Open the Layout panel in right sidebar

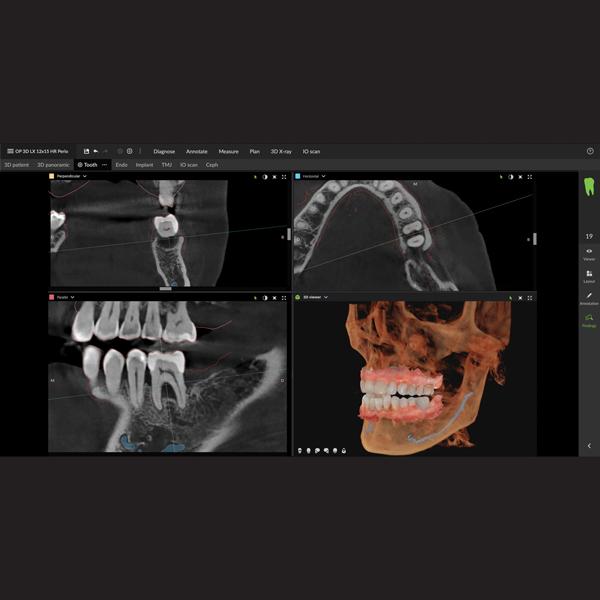(588, 275)
